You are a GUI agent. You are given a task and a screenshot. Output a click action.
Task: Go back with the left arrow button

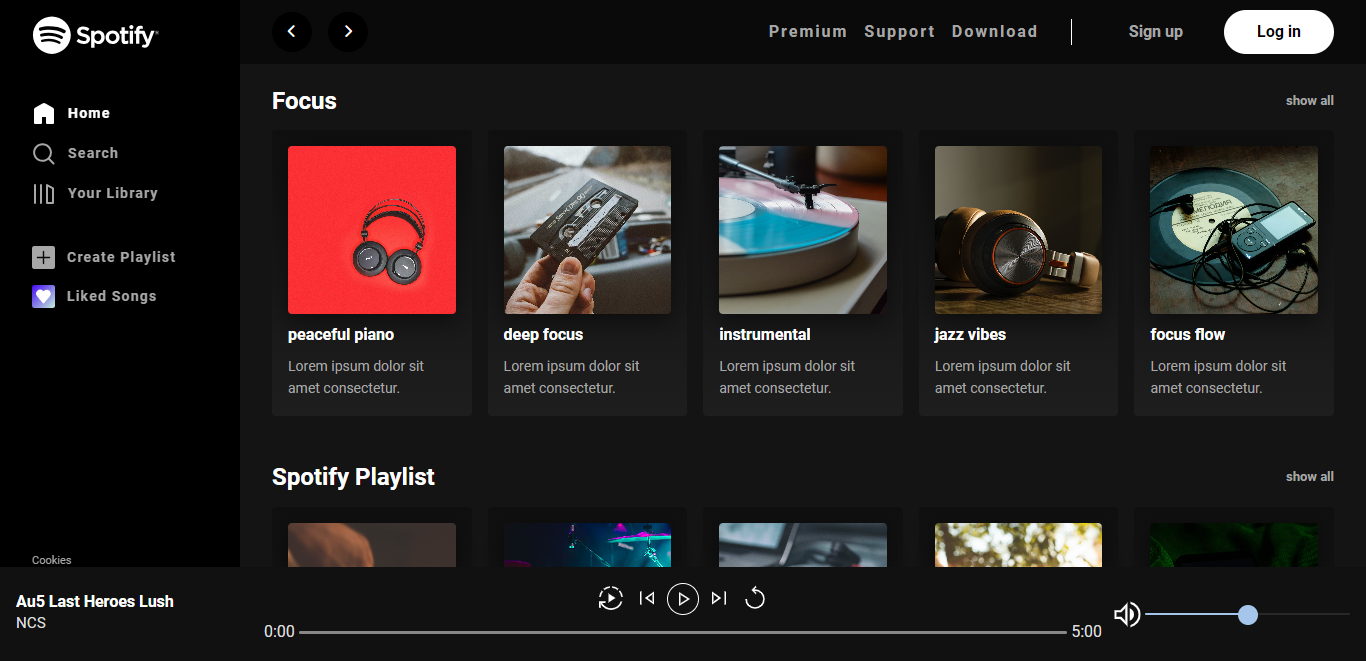tap(292, 31)
